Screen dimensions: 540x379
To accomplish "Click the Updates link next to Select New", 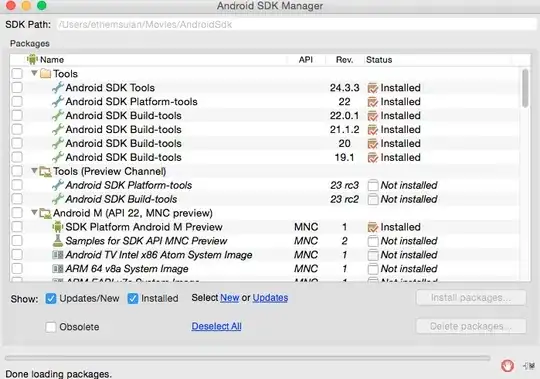I will [270, 298].
